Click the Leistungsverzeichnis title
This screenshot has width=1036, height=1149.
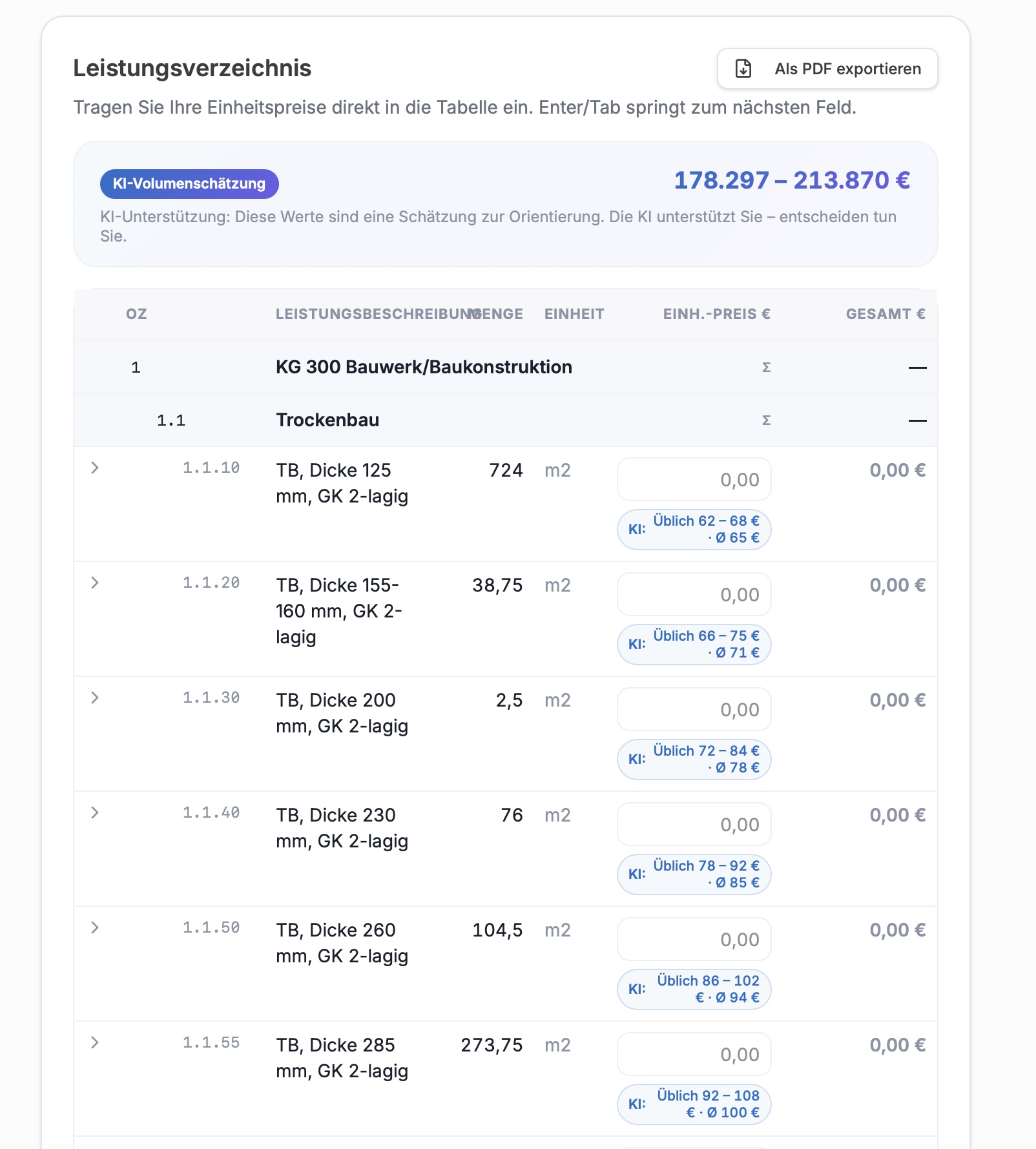[192, 68]
